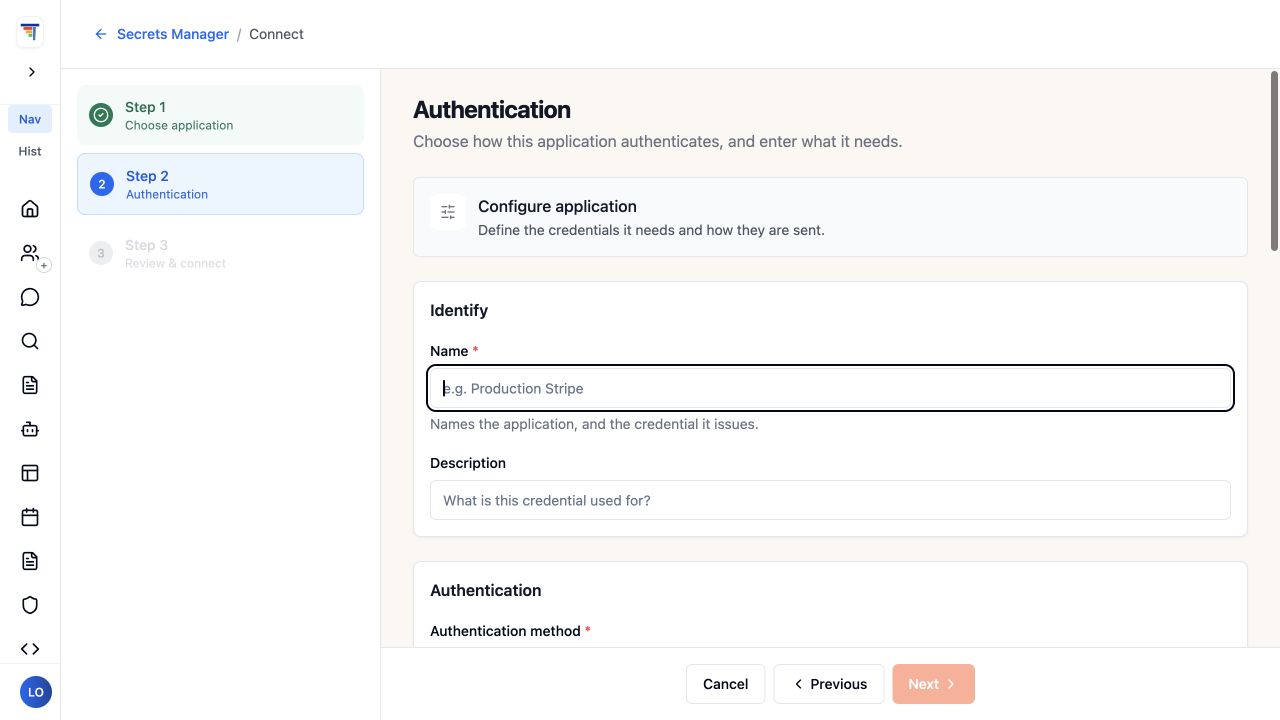Click the Cancel button

tap(726, 684)
